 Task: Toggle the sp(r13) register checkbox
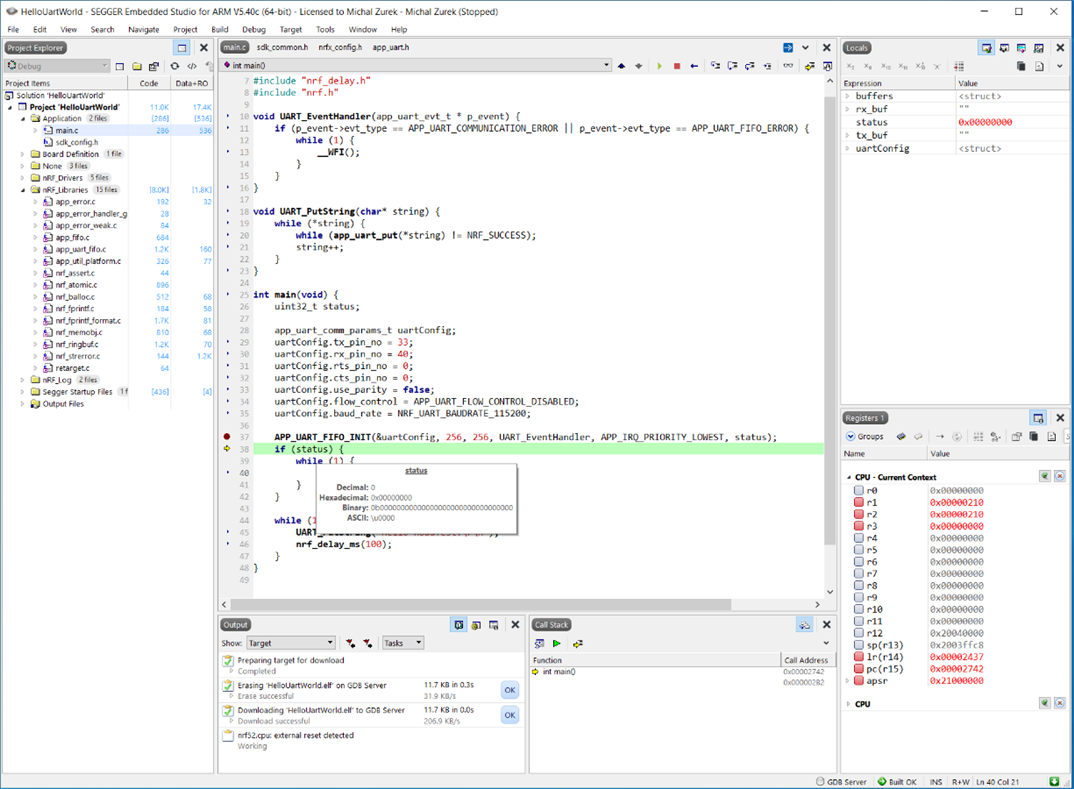[858, 645]
